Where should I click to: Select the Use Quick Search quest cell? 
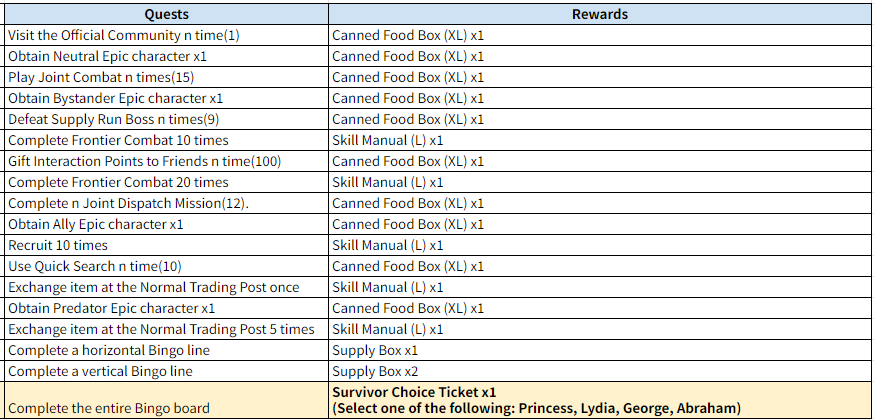click(95, 266)
